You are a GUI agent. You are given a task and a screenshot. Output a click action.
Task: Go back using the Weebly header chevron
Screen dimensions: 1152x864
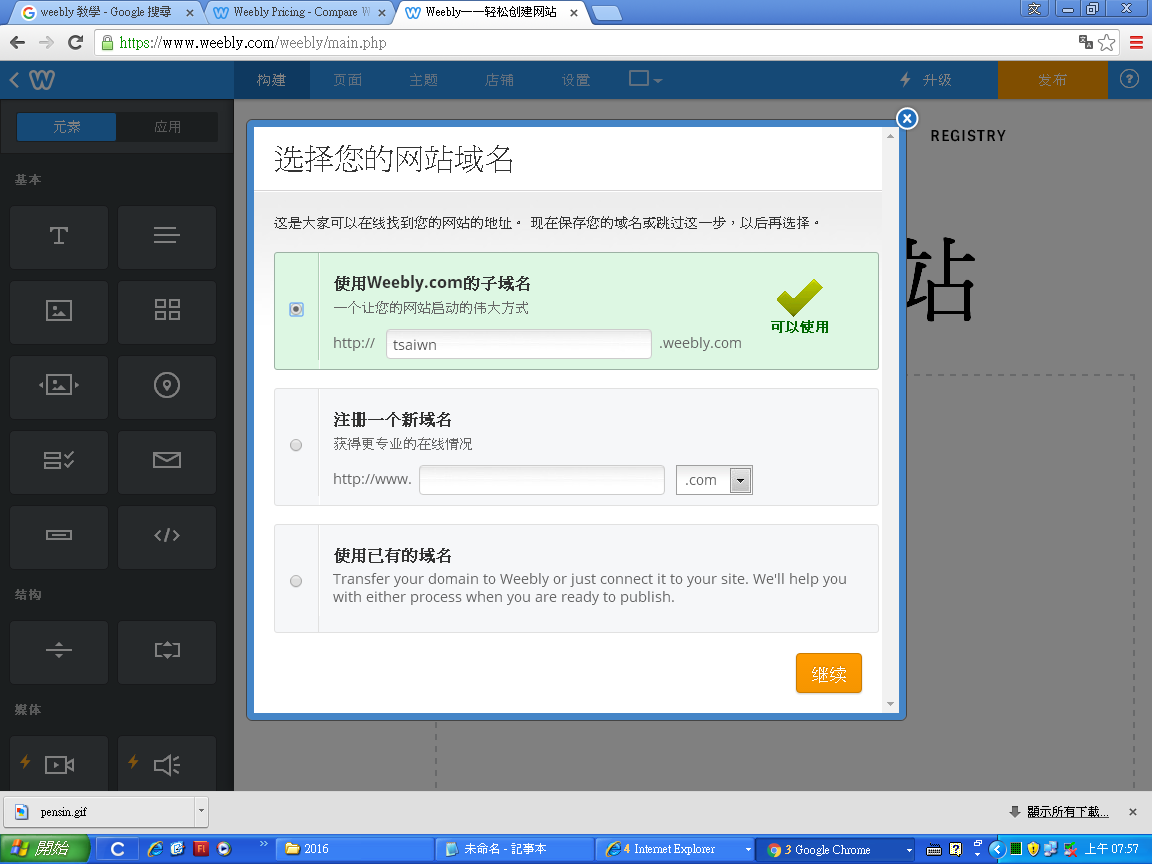pos(14,79)
